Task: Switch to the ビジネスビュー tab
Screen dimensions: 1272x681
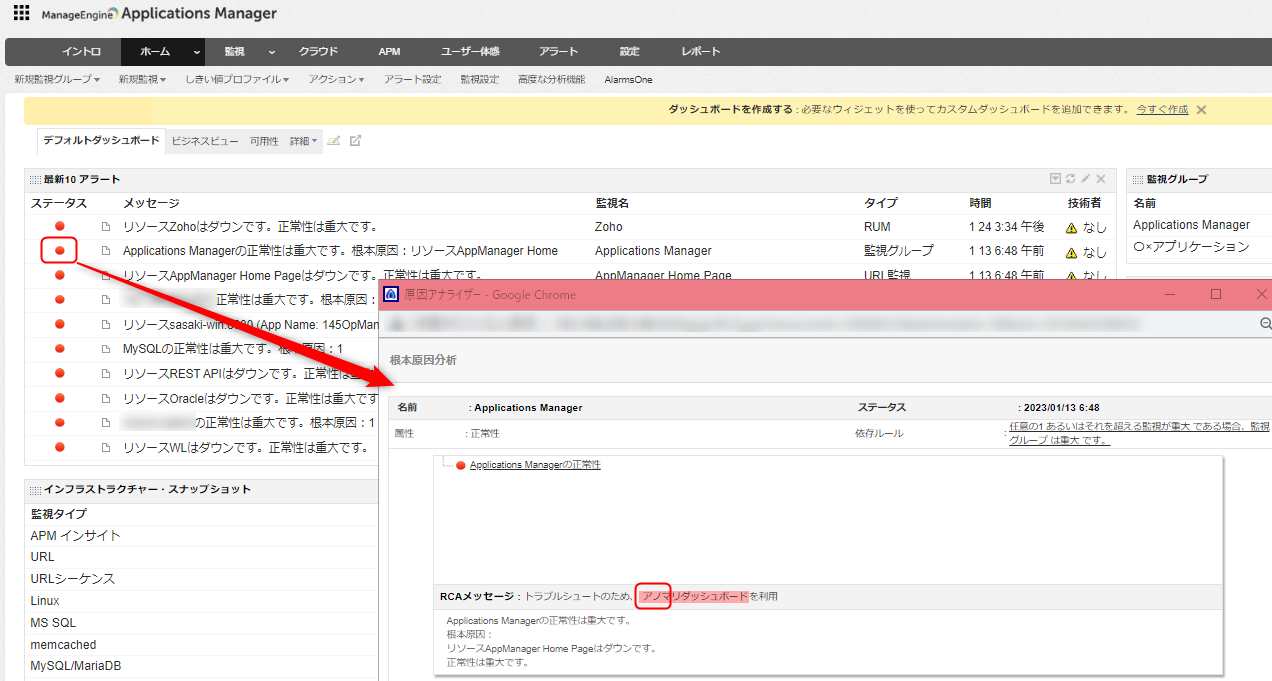Action: (205, 141)
